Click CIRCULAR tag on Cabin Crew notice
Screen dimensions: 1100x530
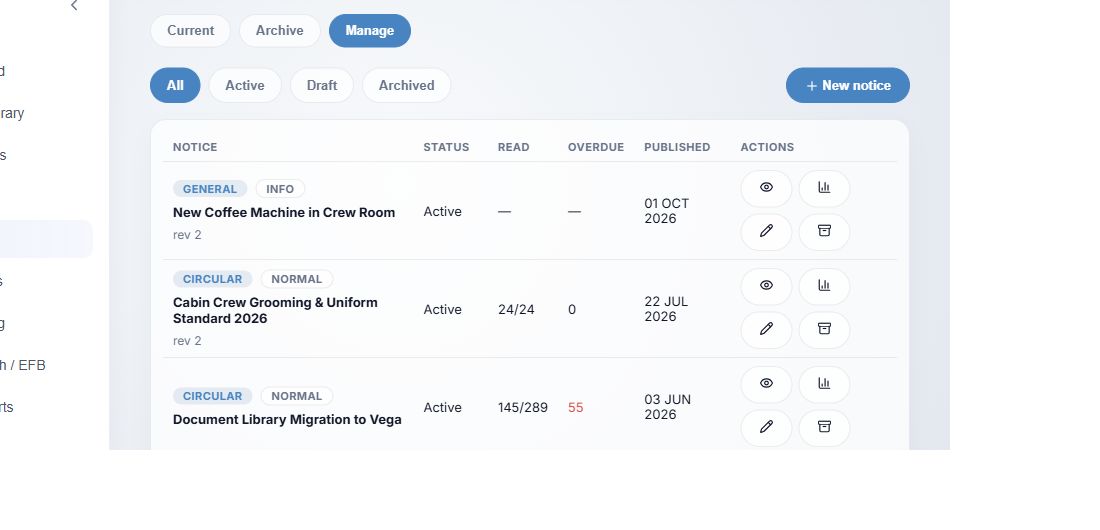point(213,279)
